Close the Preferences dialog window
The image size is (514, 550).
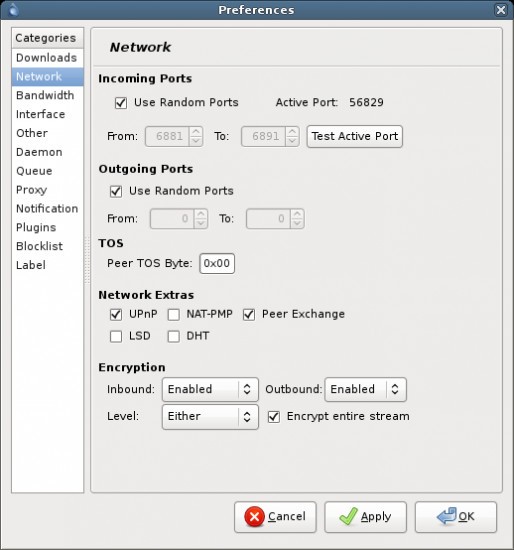[501, 10]
